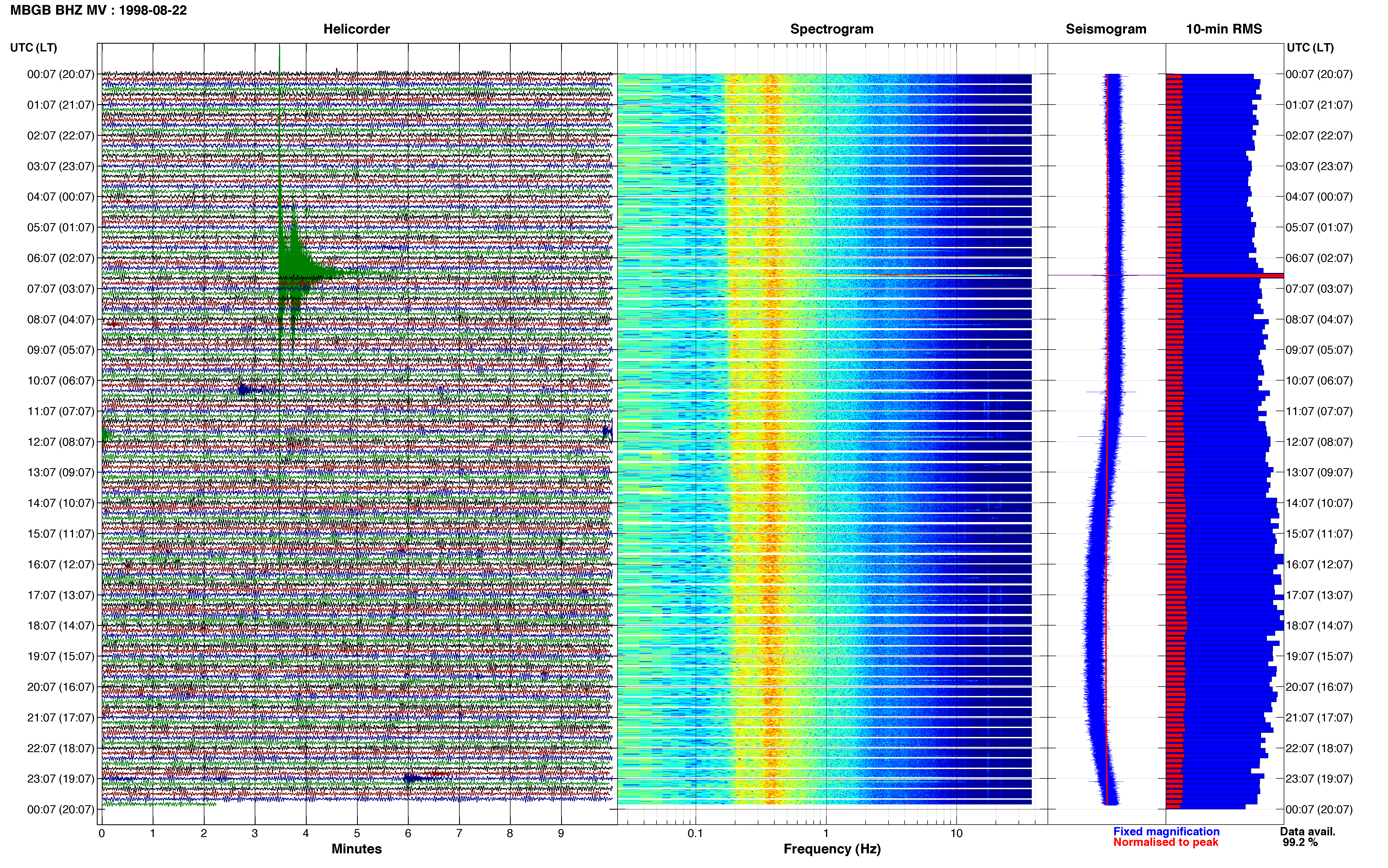Click left time label '20:07 (16:07)'
This screenshot has width=1388, height=868.
point(61,687)
